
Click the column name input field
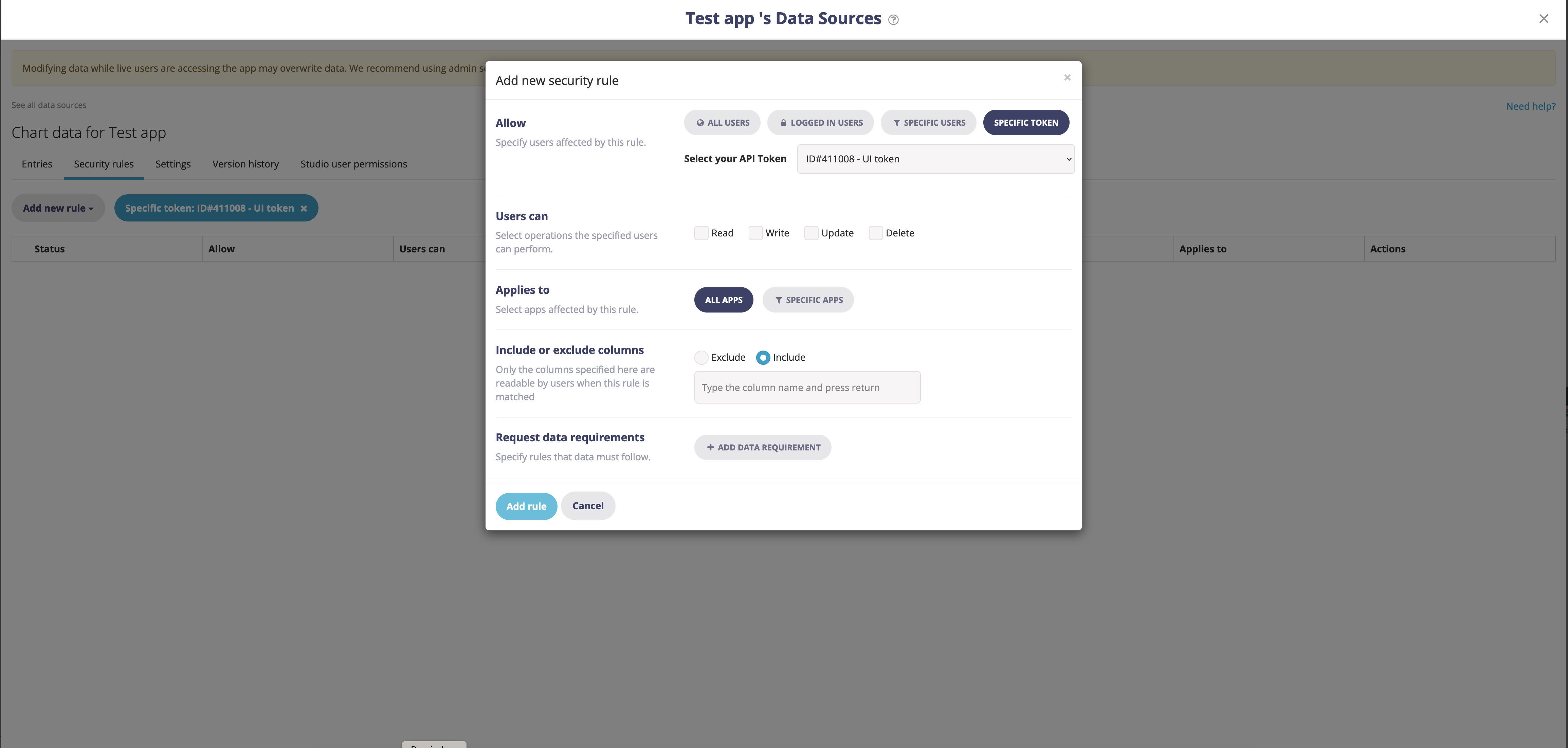(x=806, y=387)
